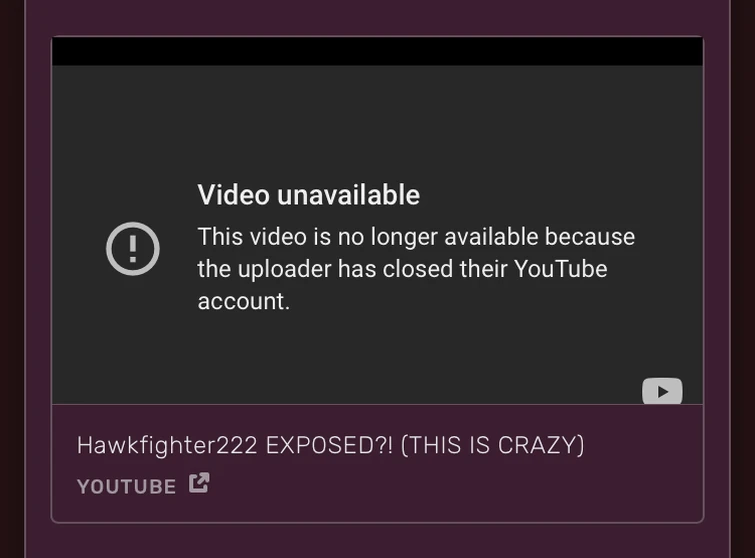The width and height of the screenshot is (755, 558).
Task: Click the dark video player area
Action: click(x=378, y=235)
